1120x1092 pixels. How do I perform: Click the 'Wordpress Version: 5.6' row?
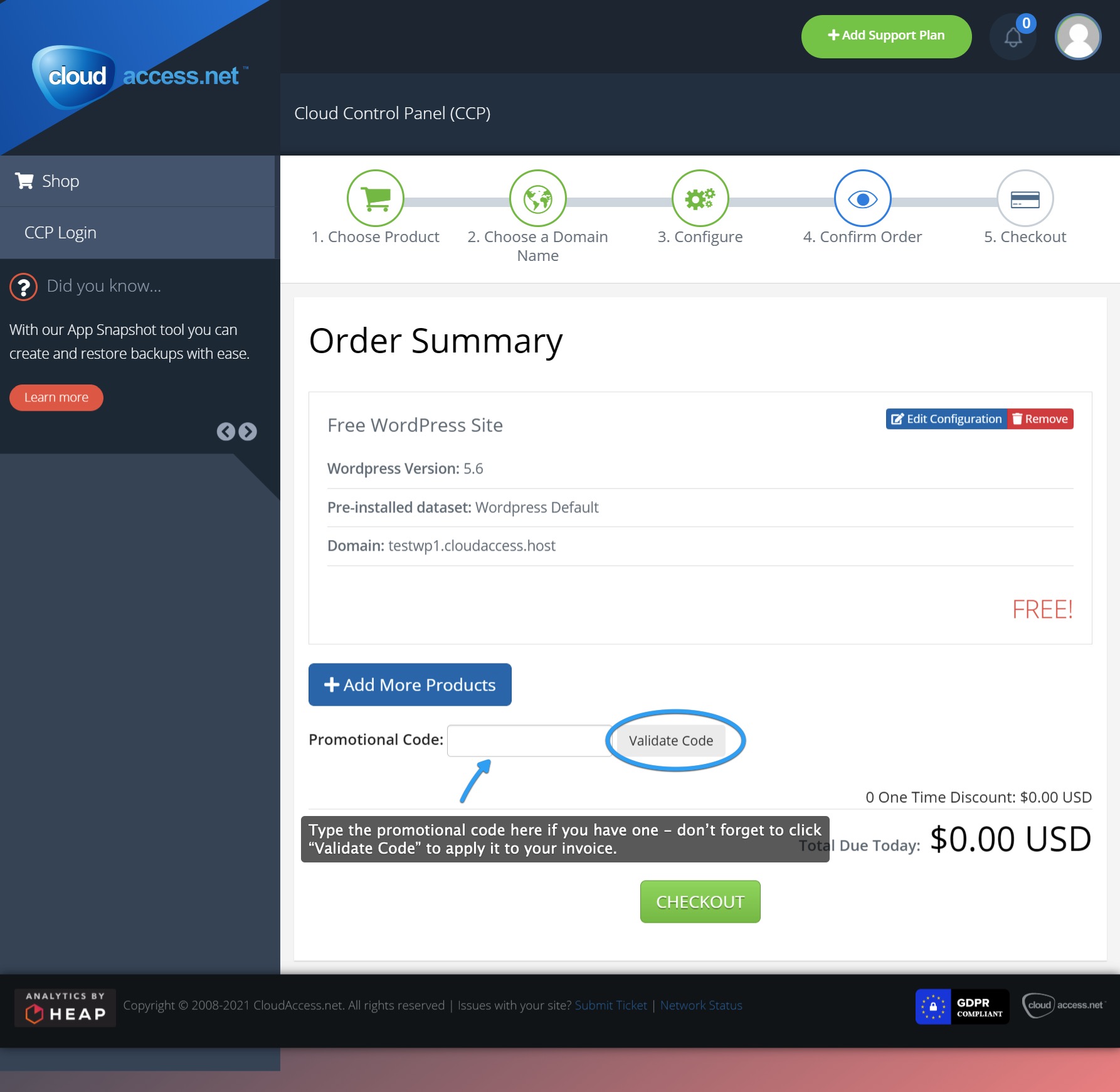tap(700, 469)
